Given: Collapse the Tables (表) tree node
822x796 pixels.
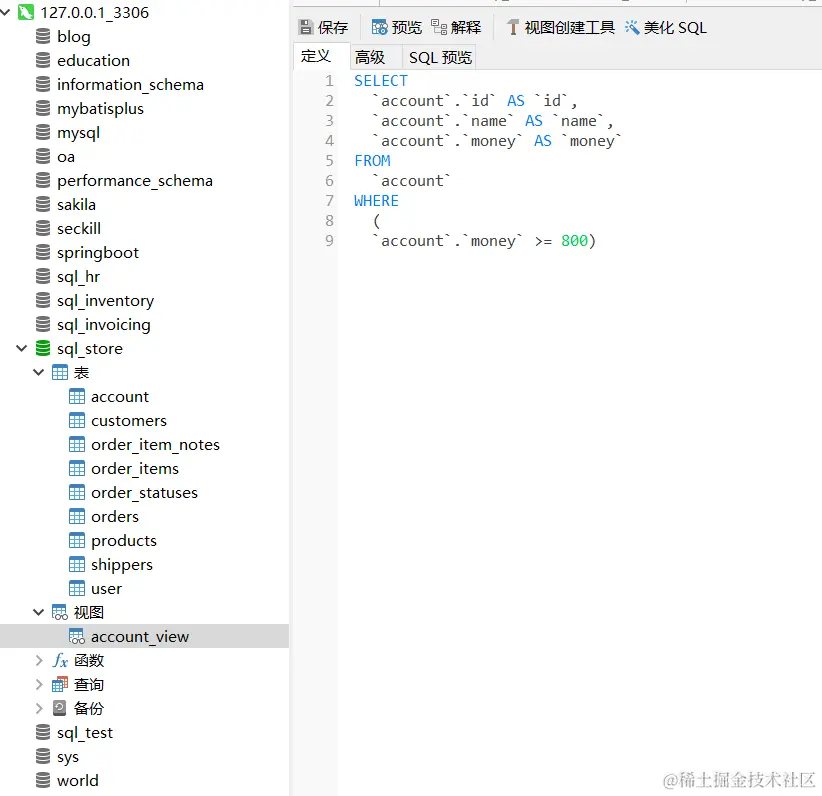Looking at the screenshot, I should [x=38, y=372].
